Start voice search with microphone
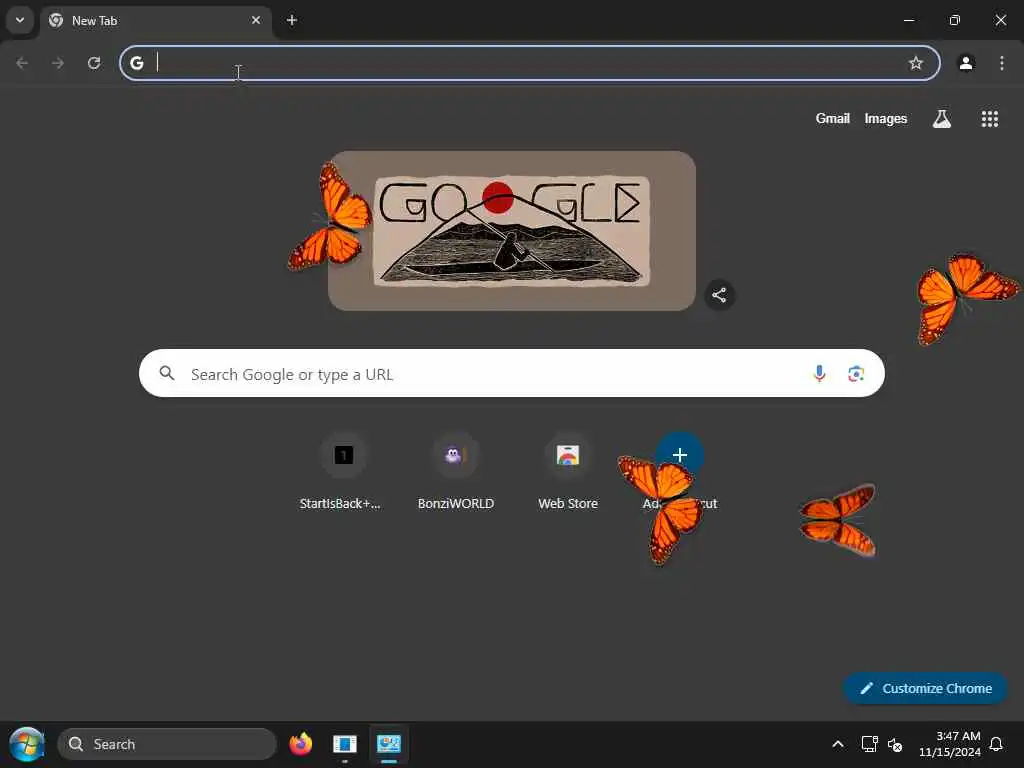The width and height of the screenshot is (1024, 768). 819,374
